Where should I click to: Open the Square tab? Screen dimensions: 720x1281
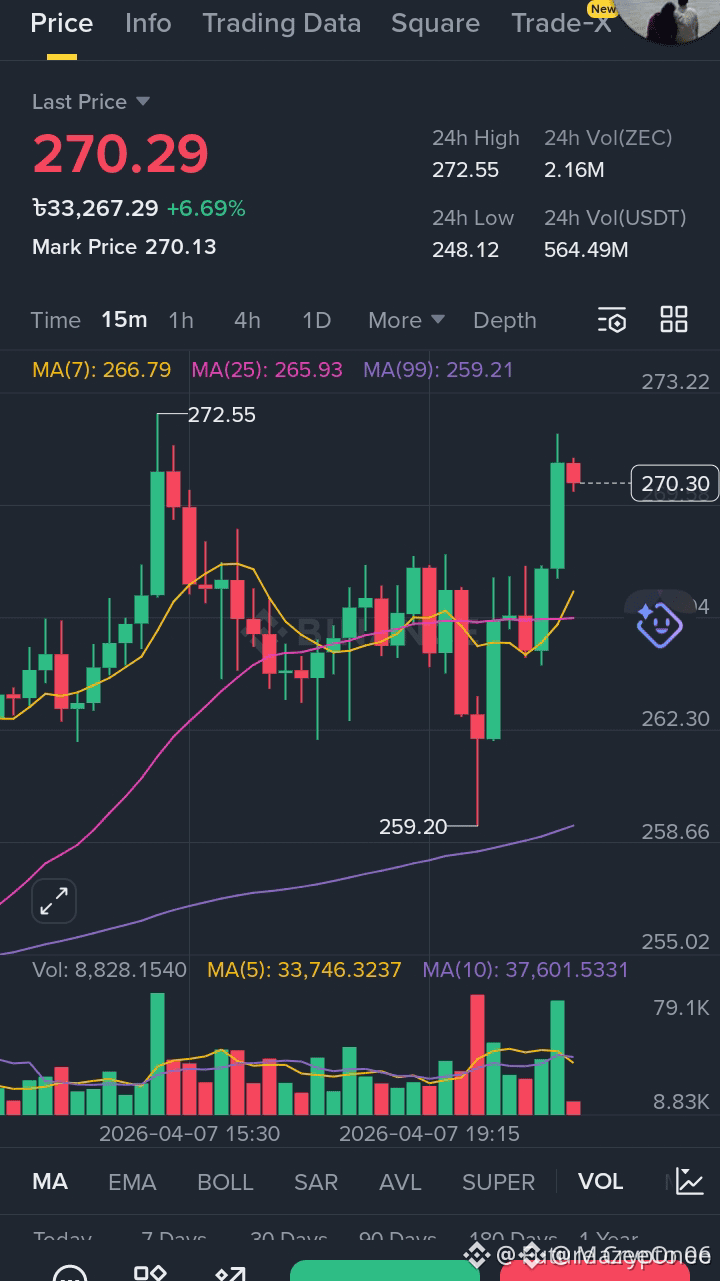pyautogui.click(x=435, y=23)
